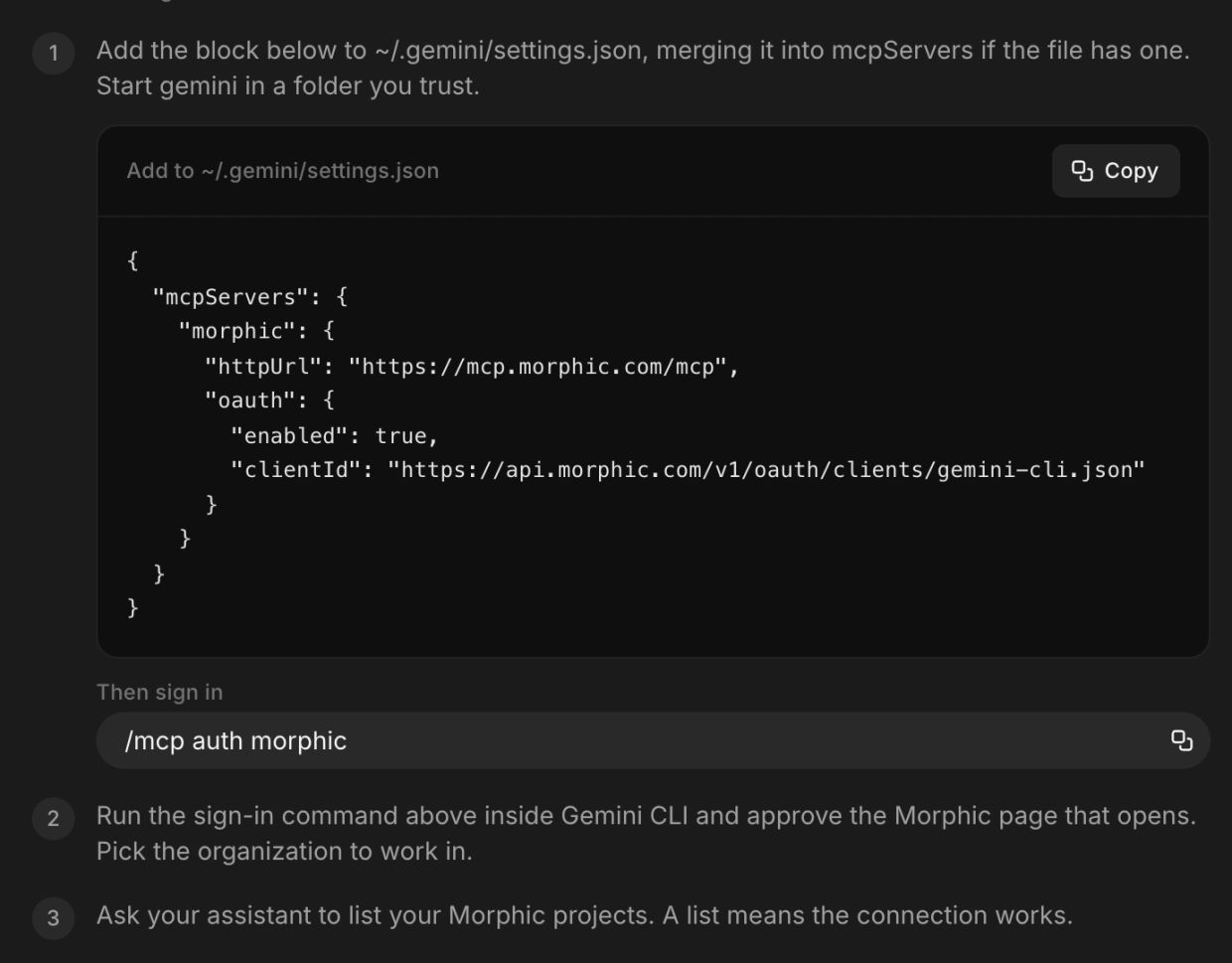Click the "oauth" key line
The image size is (1232, 963).
pyautogui.click(x=269, y=401)
